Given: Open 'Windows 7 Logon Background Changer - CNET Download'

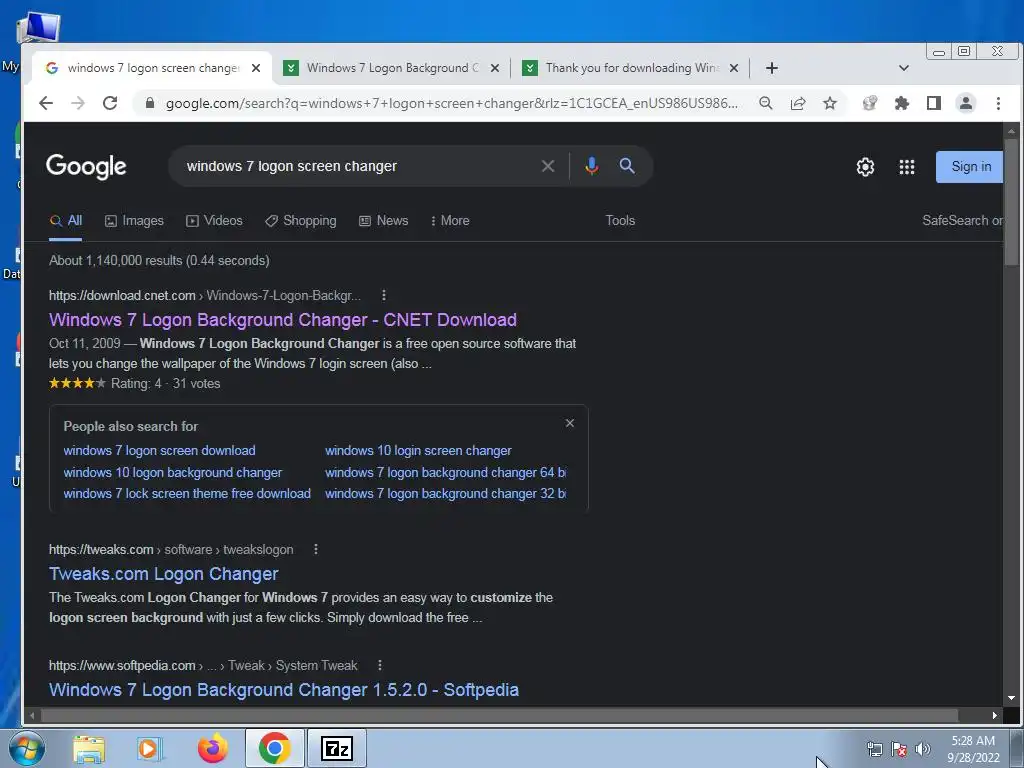Looking at the screenshot, I should coord(283,320).
